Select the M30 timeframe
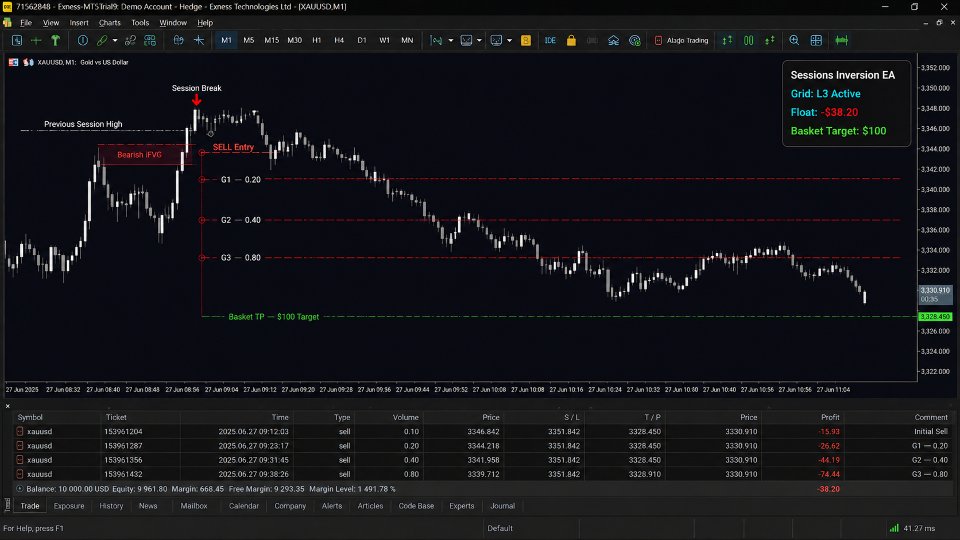960x540 pixels. pyautogui.click(x=294, y=40)
